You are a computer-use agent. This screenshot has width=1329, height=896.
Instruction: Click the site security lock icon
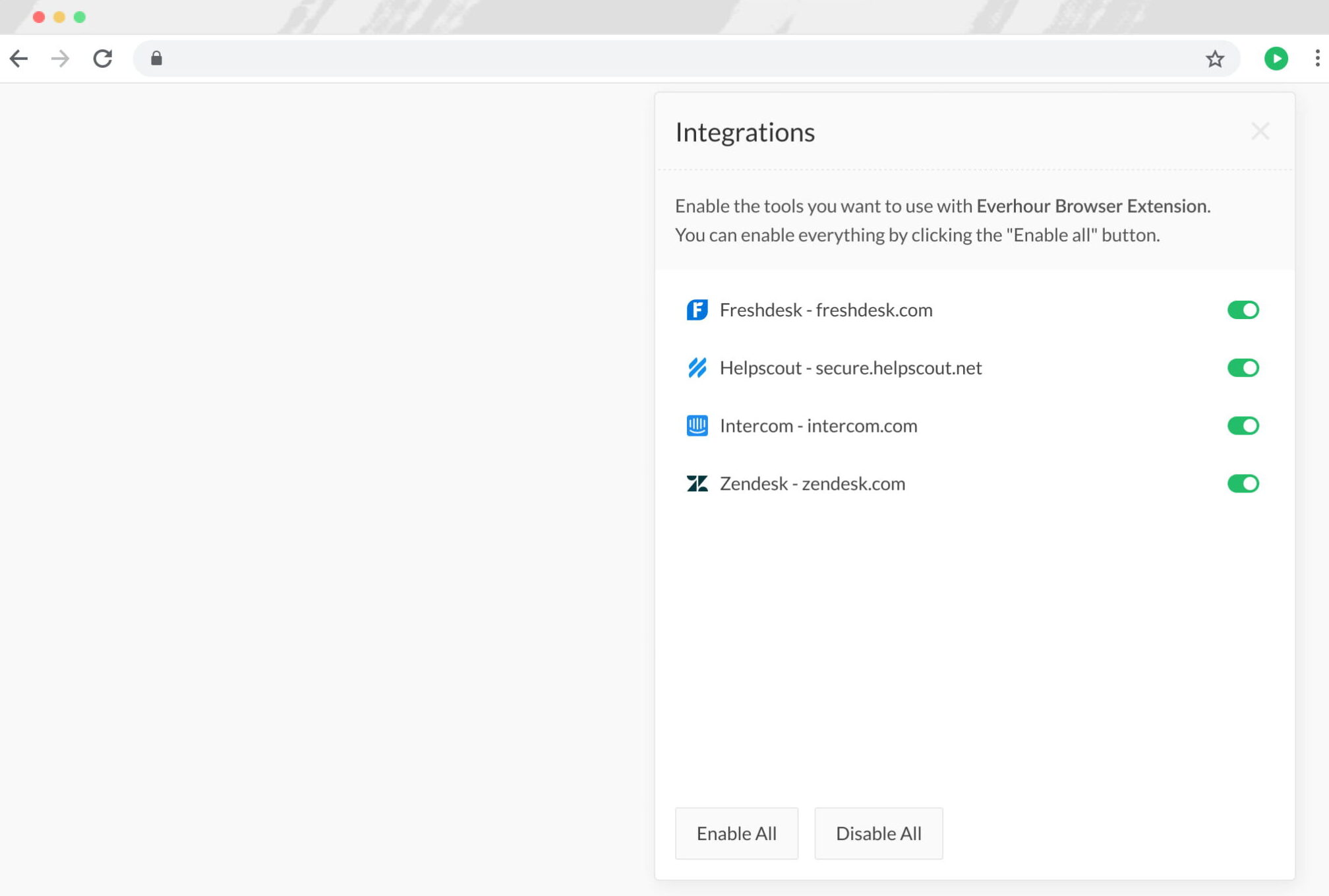point(156,59)
